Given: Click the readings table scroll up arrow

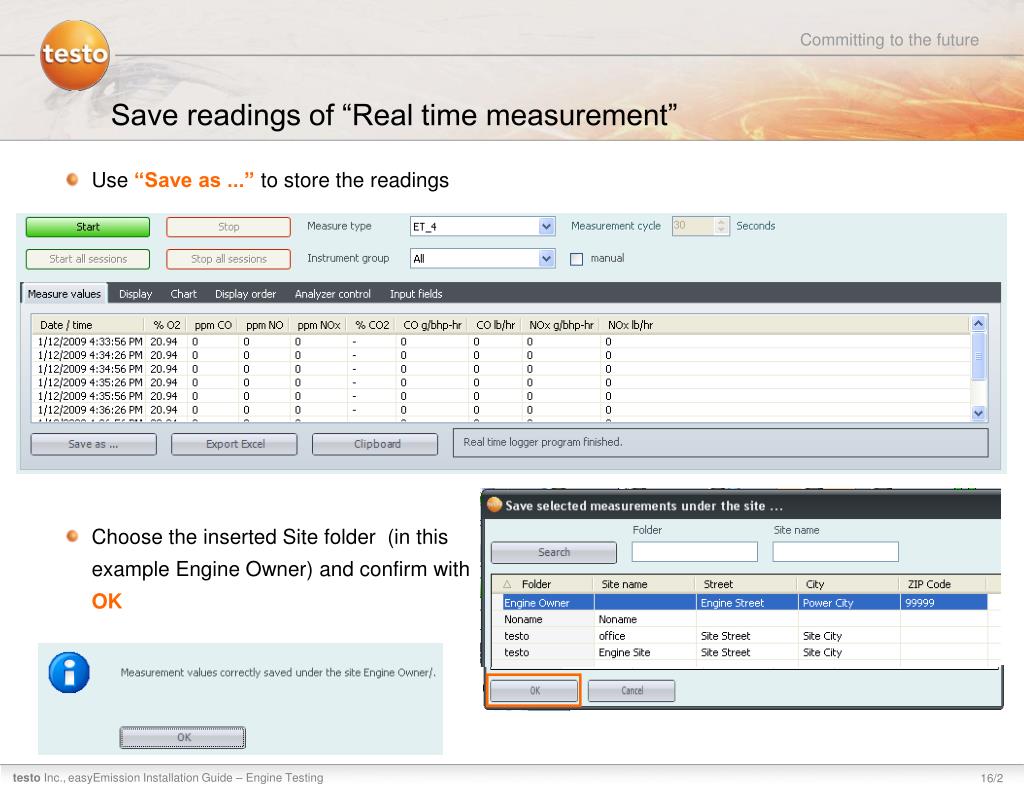Looking at the screenshot, I should click(978, 323).
